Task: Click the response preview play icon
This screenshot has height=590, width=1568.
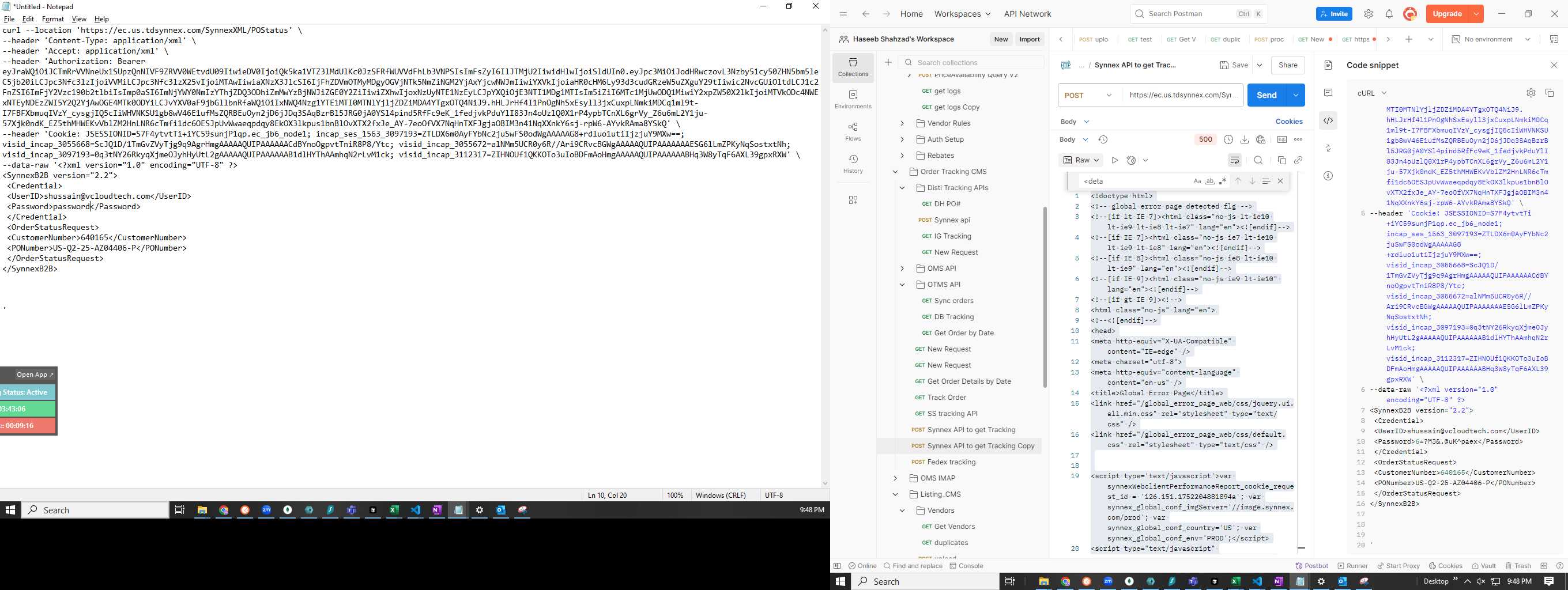Action: (x=1114, y=160)
